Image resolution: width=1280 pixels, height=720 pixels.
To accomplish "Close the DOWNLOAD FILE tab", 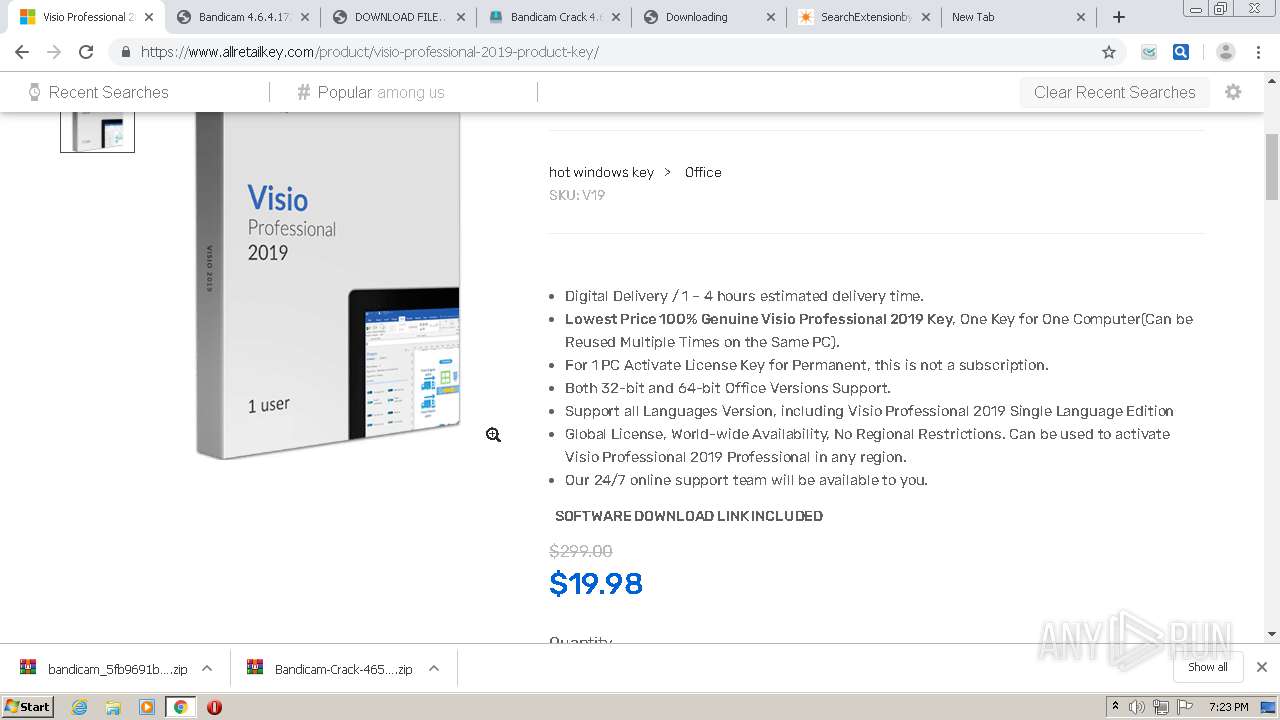I will [x=461, y=17].
